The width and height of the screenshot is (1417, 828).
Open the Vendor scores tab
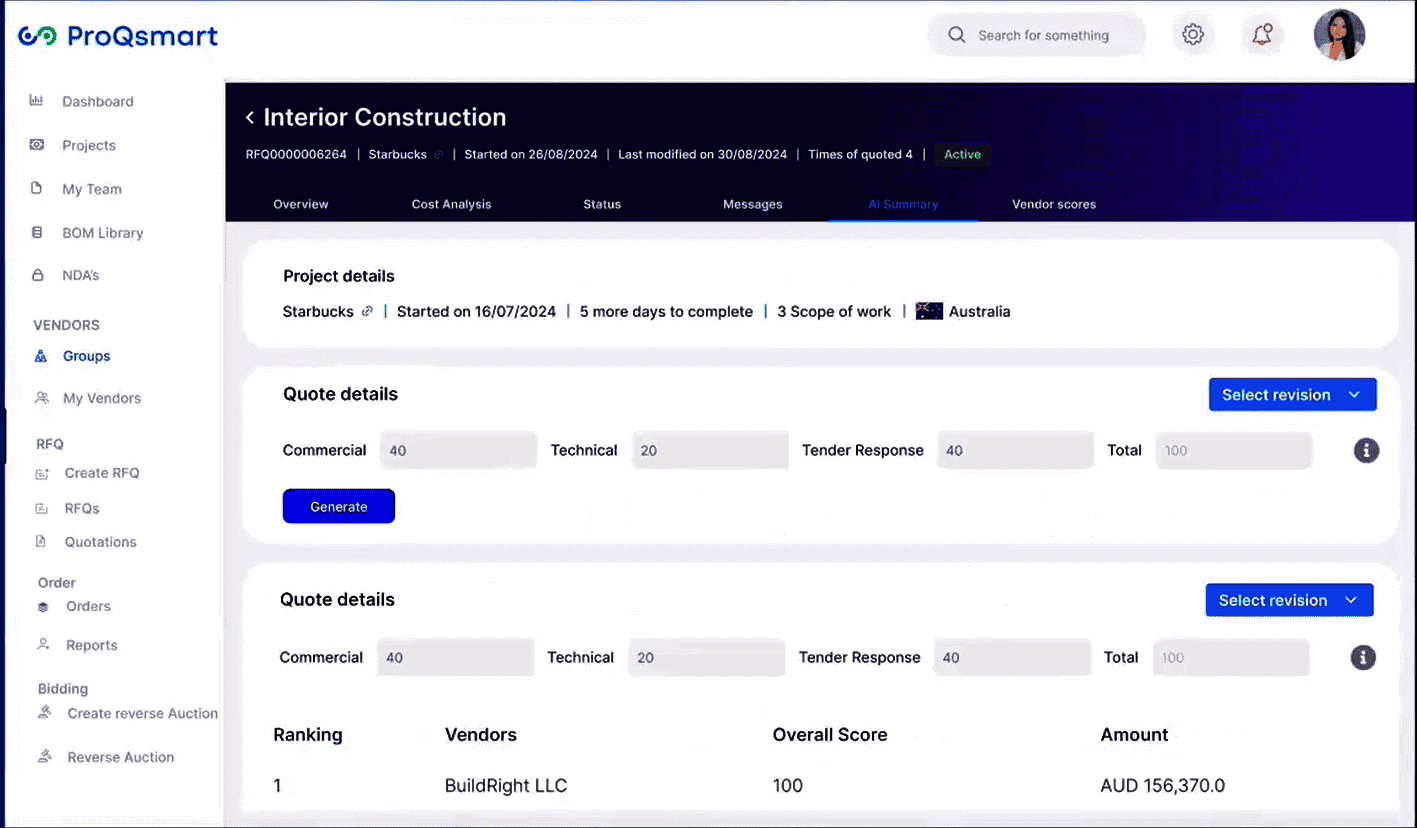[x=1053, y=204]
